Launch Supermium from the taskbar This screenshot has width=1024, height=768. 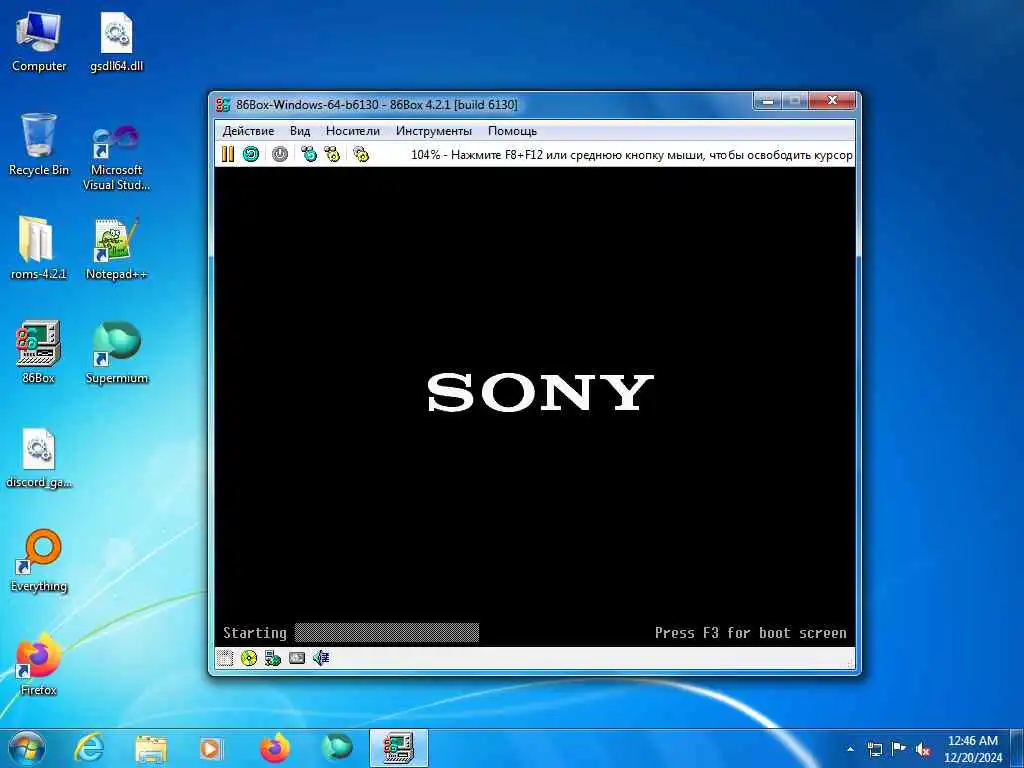(x=337, y=748)
